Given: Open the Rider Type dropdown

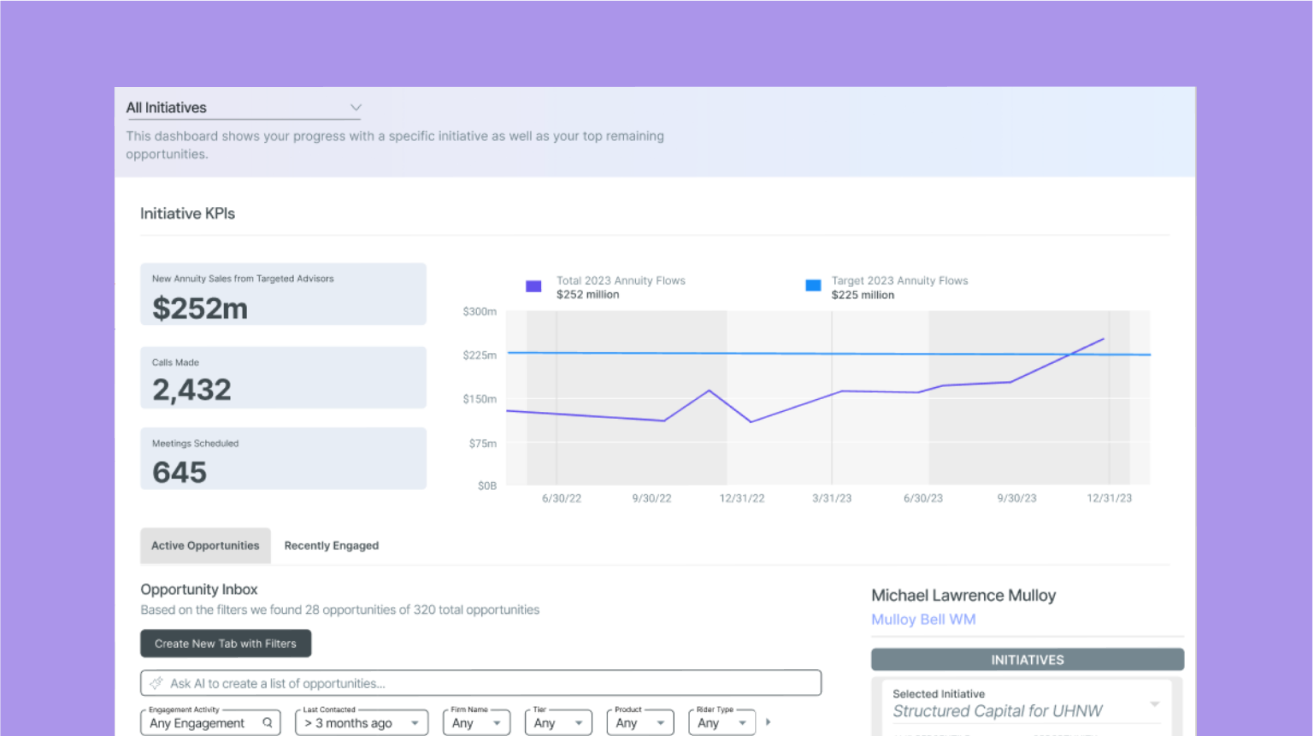Looking at the screenshot, I should (x=721, y=722).
